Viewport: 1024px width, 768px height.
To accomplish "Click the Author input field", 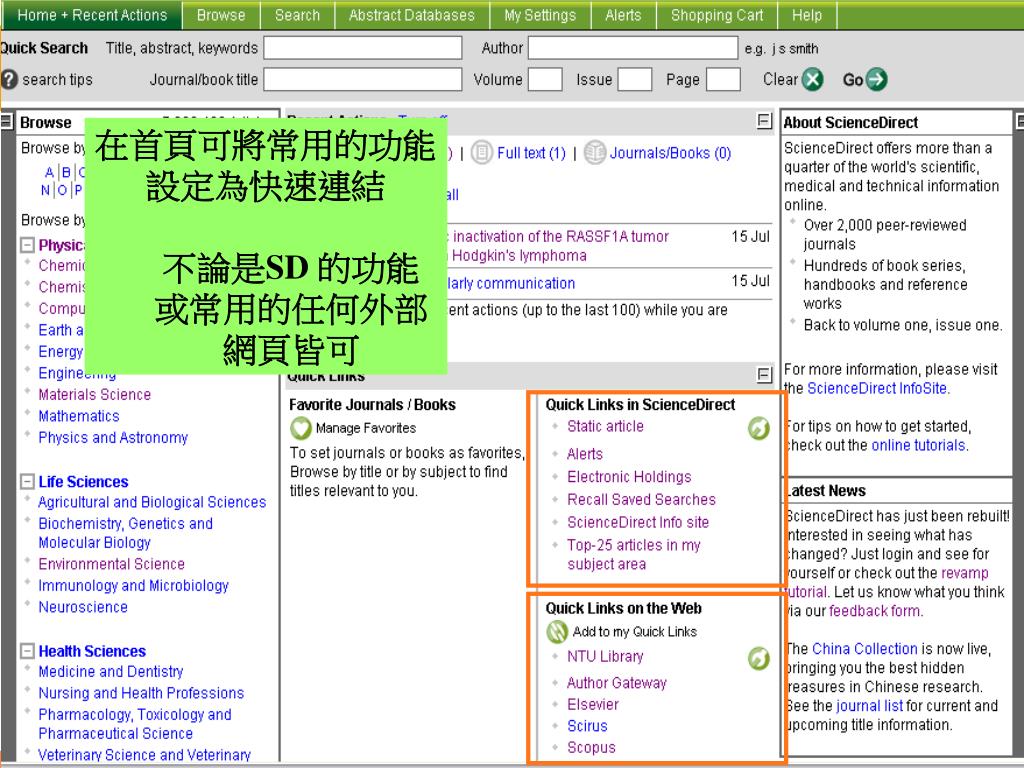I will [x=632, y=48].
